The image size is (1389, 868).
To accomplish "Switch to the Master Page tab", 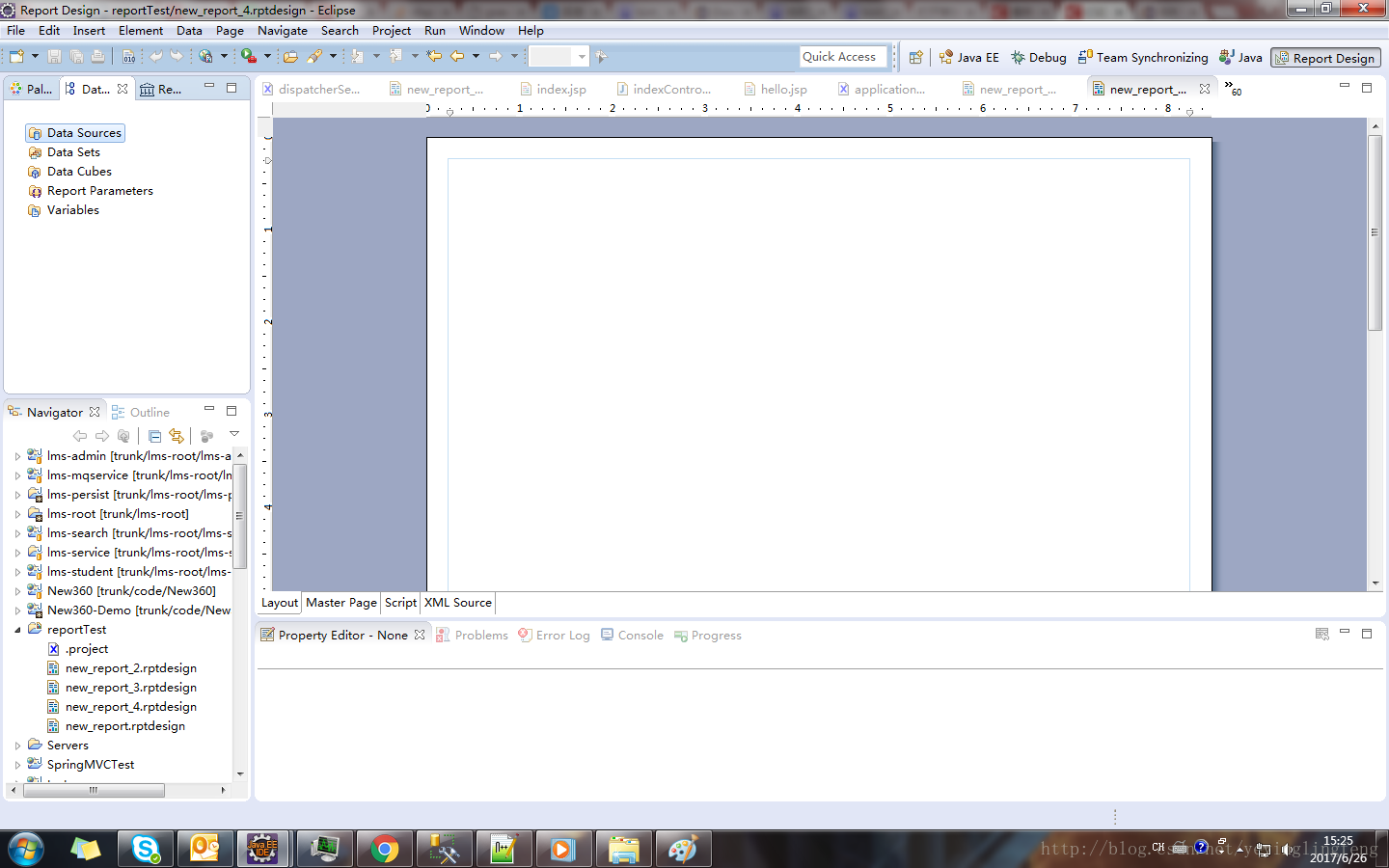I will 341,603.
